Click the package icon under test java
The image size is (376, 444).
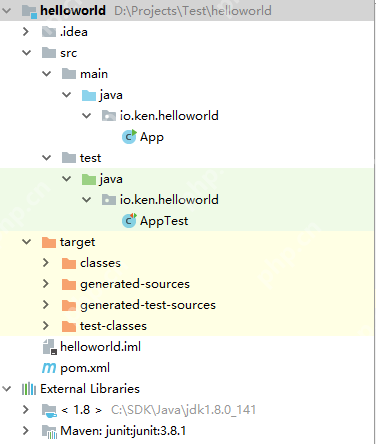(109, 200)
